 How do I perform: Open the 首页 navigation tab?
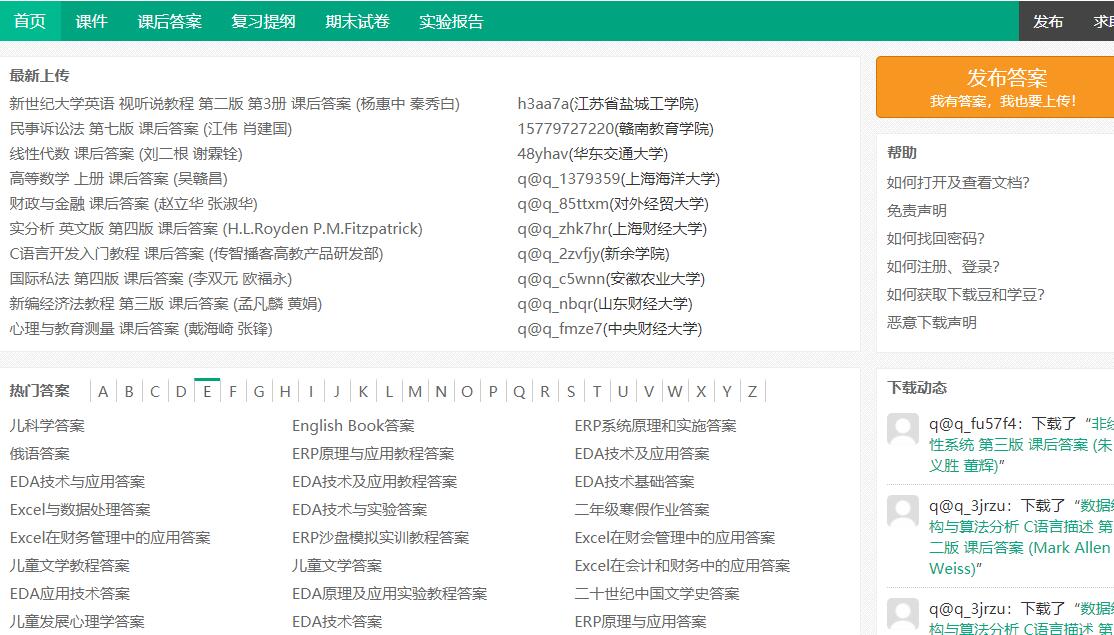tap(28, 21)
